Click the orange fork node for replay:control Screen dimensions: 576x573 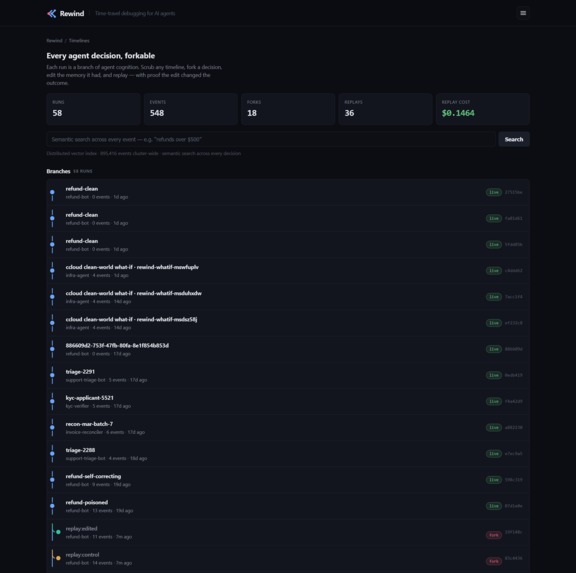coord(58,558)
